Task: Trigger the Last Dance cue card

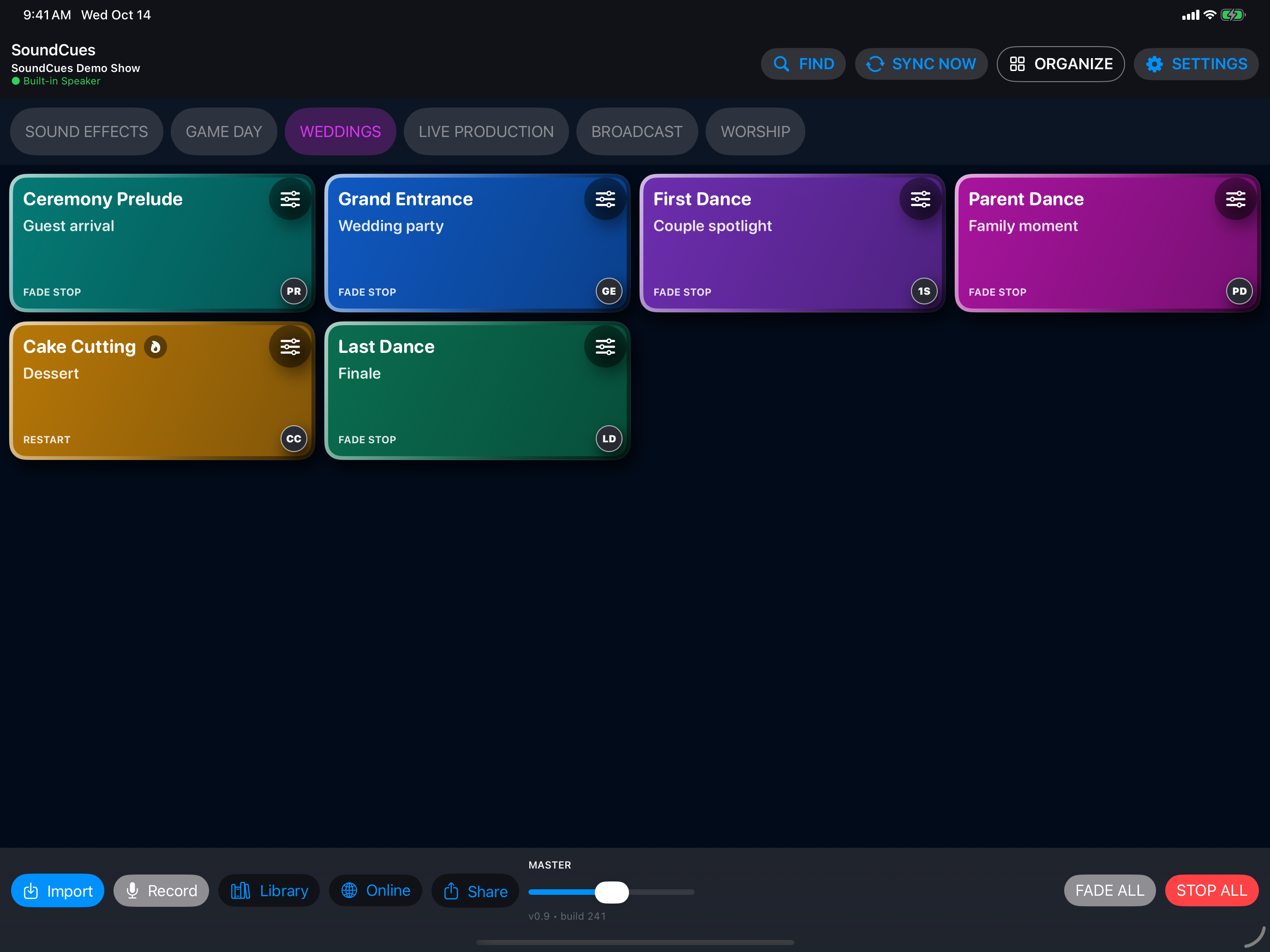Action: (x=477, y=391)
